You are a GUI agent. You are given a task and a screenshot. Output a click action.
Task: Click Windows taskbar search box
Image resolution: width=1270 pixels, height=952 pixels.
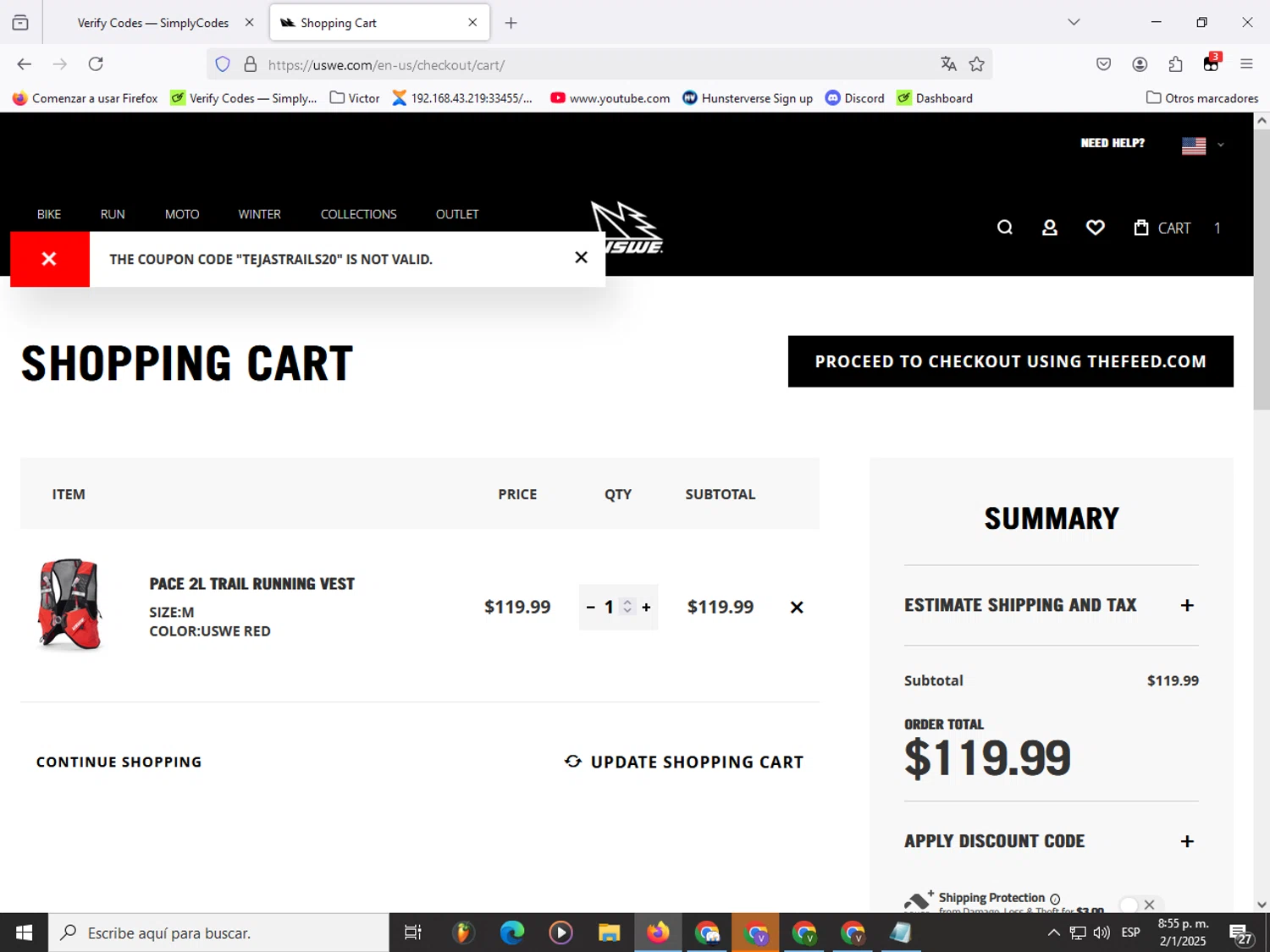218,933
